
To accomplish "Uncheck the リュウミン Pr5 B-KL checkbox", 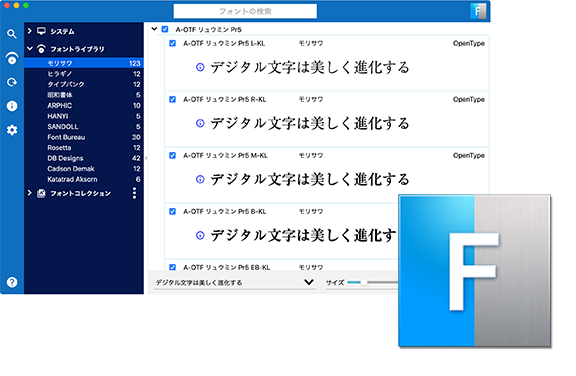I will 172,212.
